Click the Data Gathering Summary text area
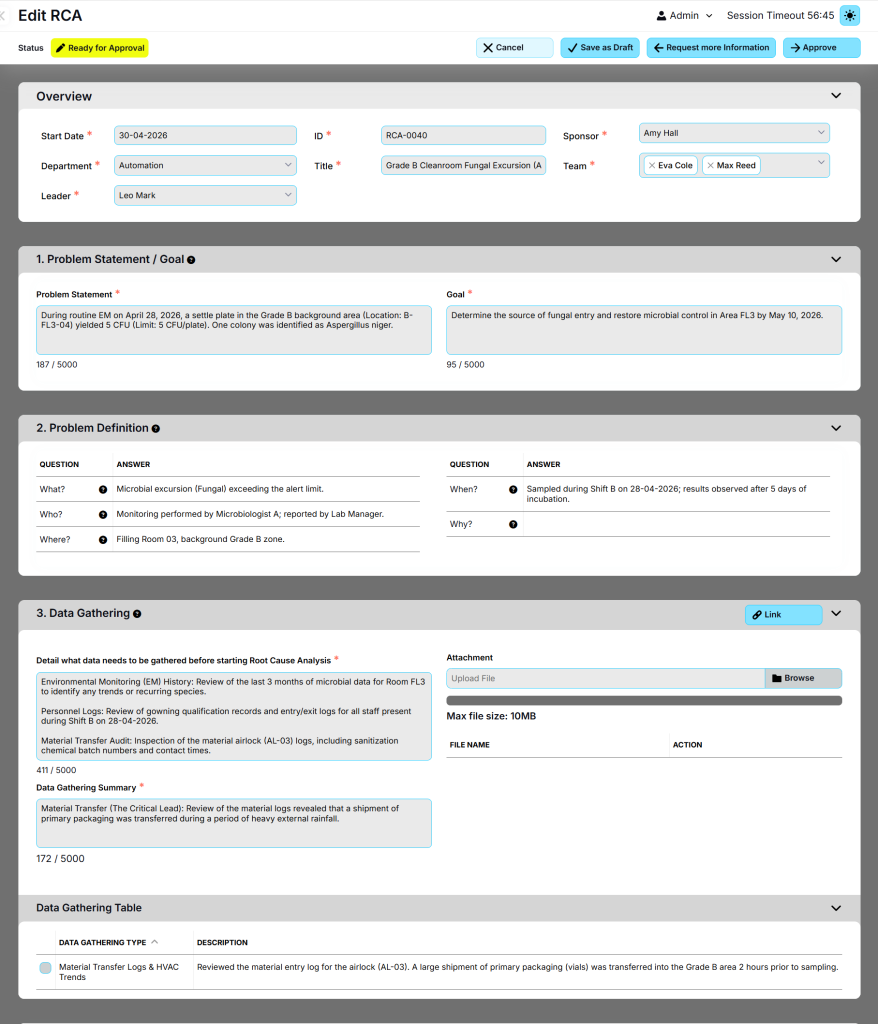This screenshot has width=878, height=1024. coord(234,823)
